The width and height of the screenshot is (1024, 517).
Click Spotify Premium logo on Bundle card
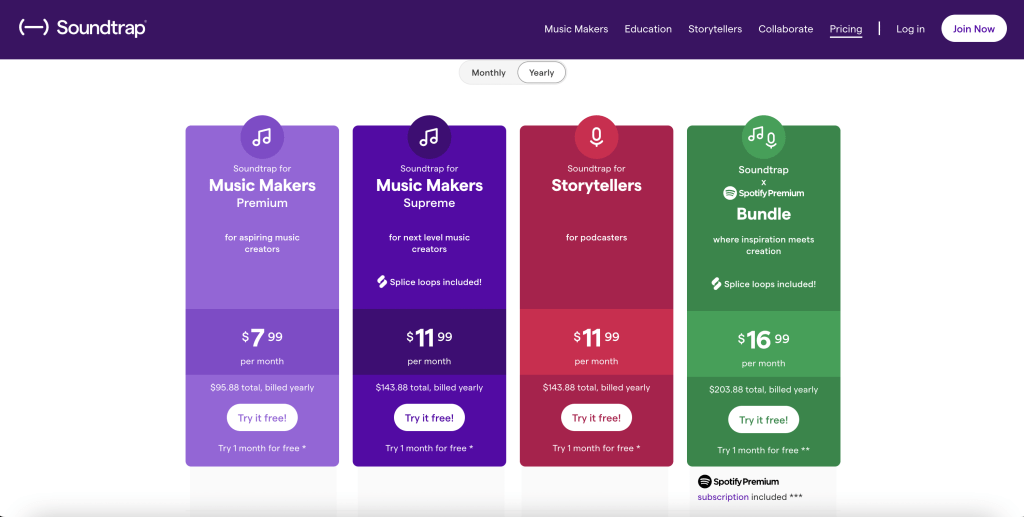point(763,193)
